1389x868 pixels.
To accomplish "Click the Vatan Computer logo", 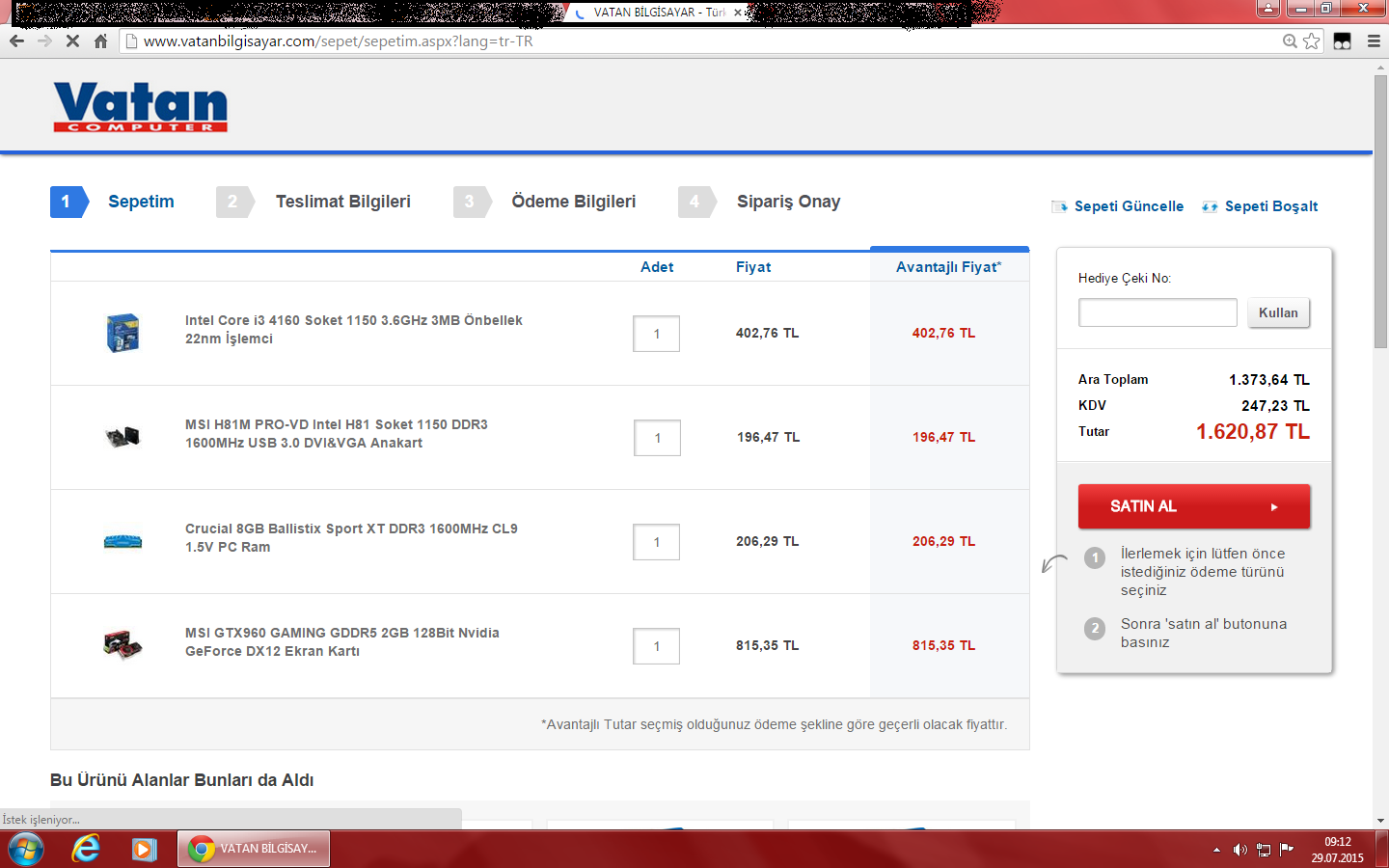I will click(x=141, y=106).
